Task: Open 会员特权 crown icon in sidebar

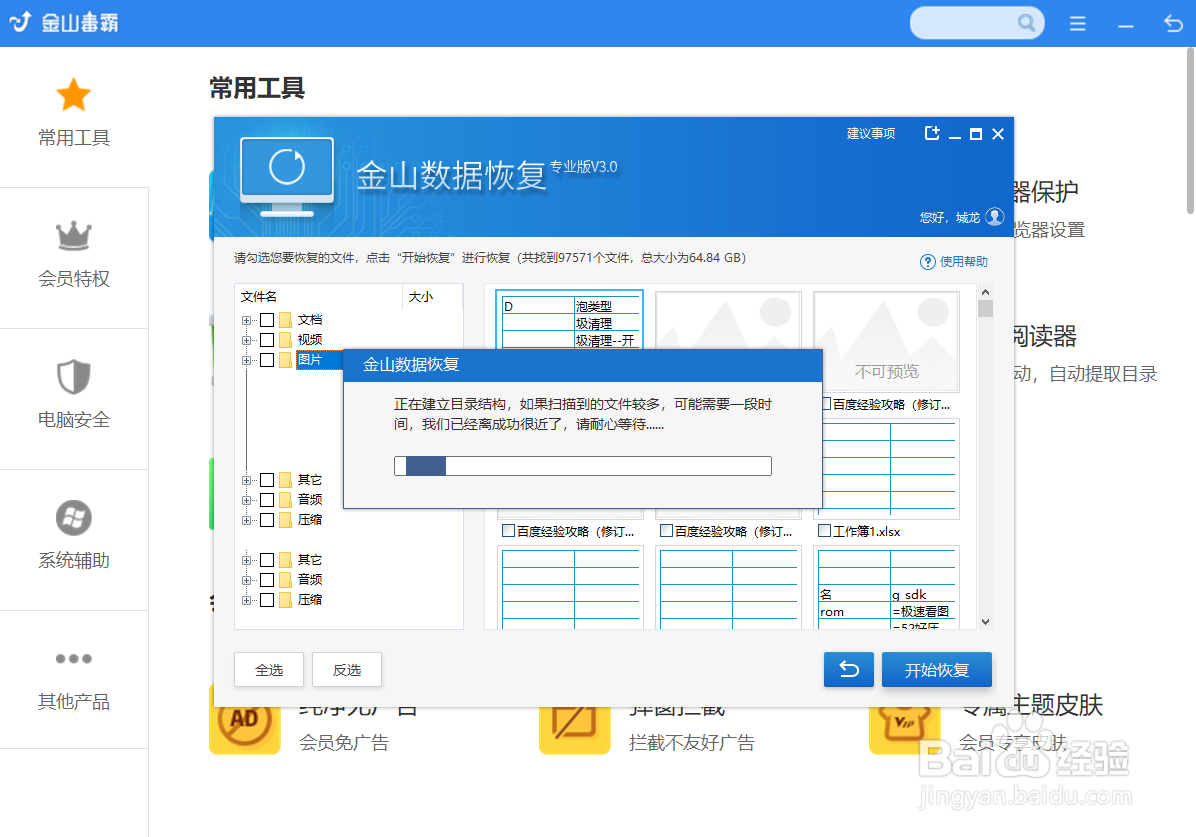Action: pyautogui.click(x=73, y=235)
